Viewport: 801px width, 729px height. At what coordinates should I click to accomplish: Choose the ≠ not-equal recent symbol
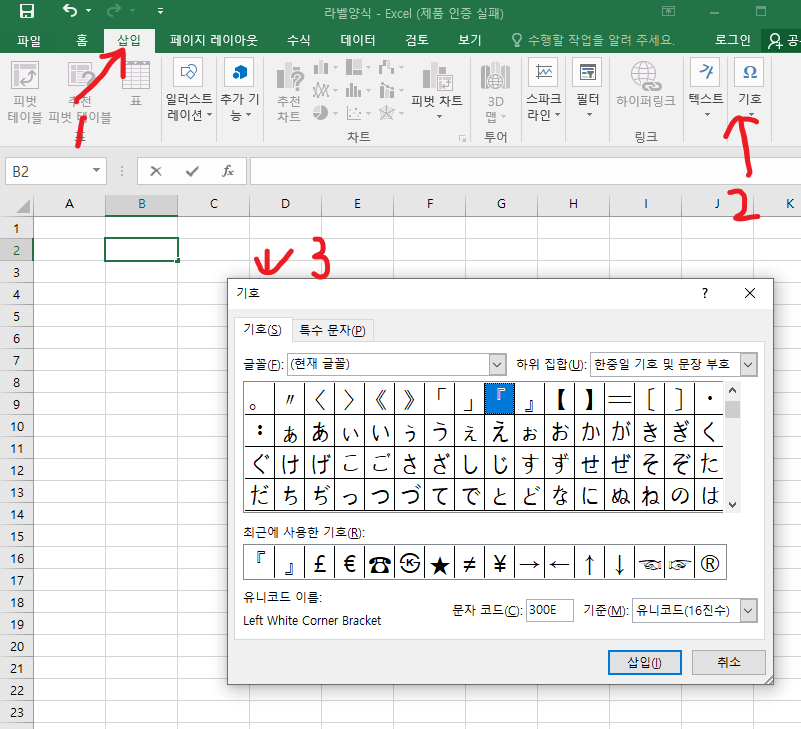click(469, 563)
